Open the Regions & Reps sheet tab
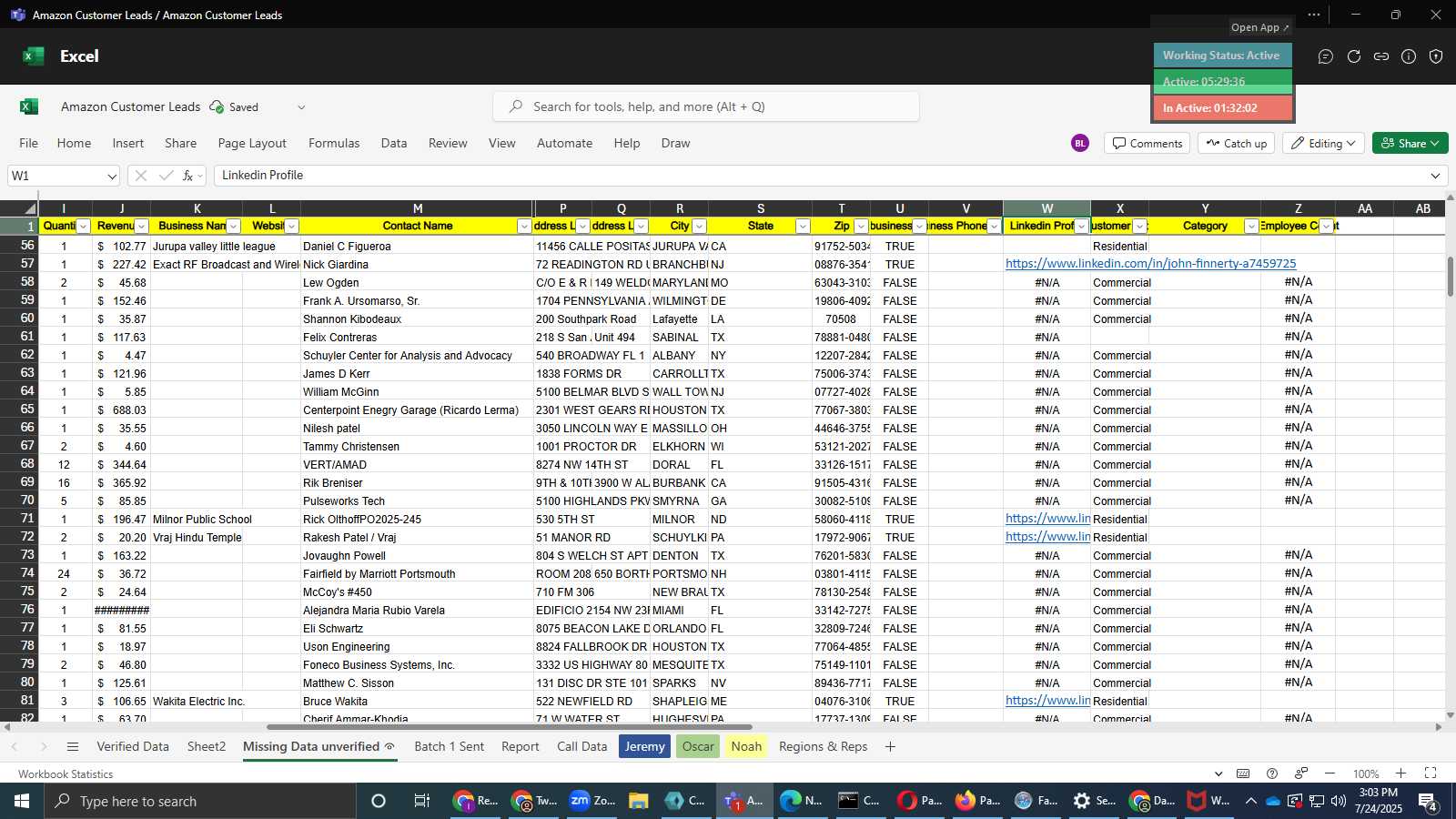1456x819 pixels. pos(824,747)
